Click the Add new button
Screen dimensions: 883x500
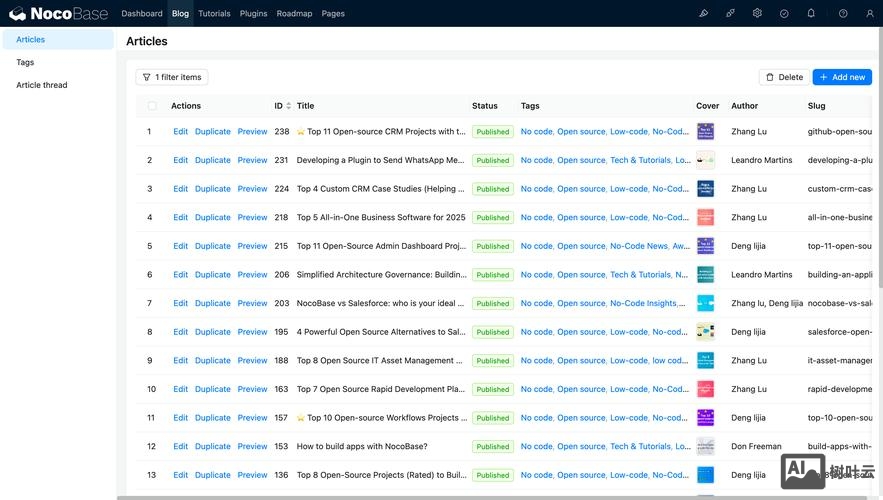[x=842, y=77]
